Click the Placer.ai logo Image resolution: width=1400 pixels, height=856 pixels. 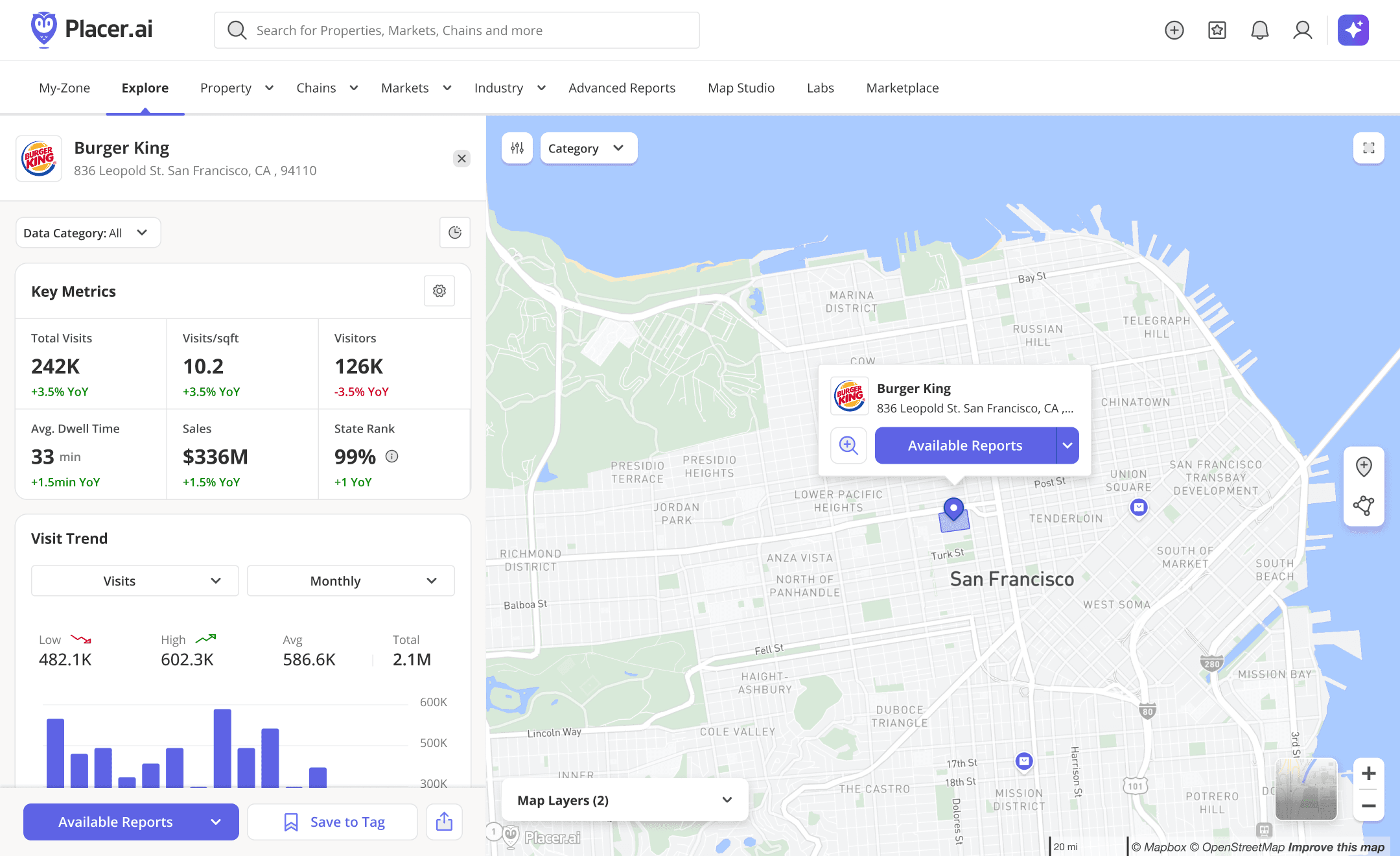pos(91,30)
